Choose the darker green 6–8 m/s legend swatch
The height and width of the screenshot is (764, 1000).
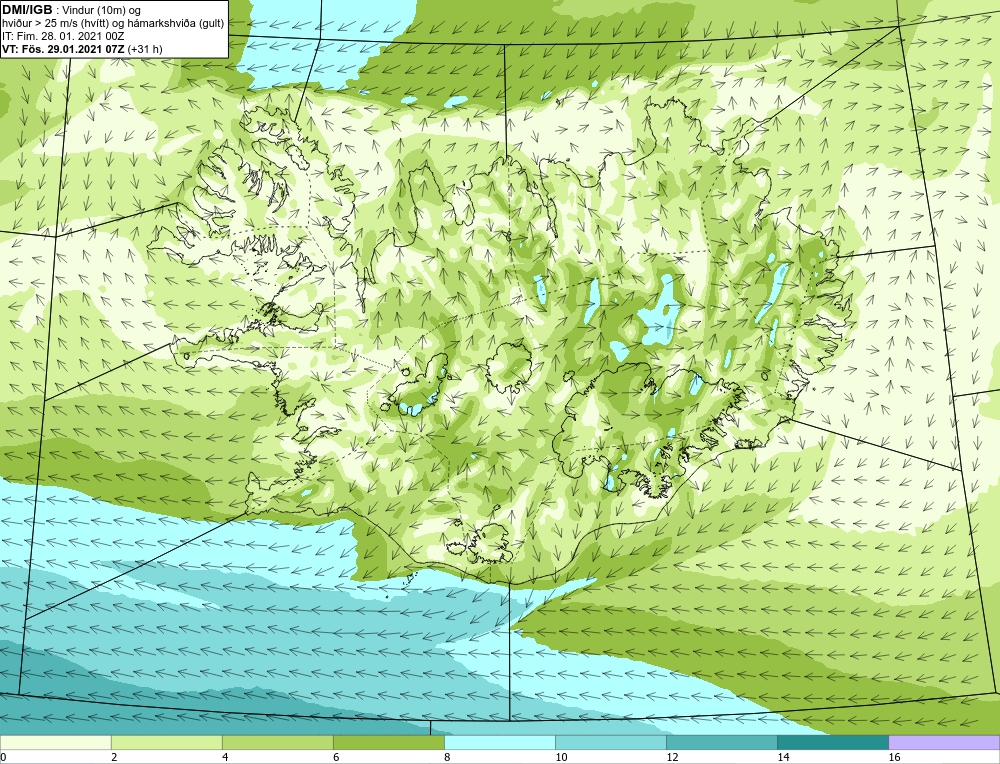(x=388, y=742)
